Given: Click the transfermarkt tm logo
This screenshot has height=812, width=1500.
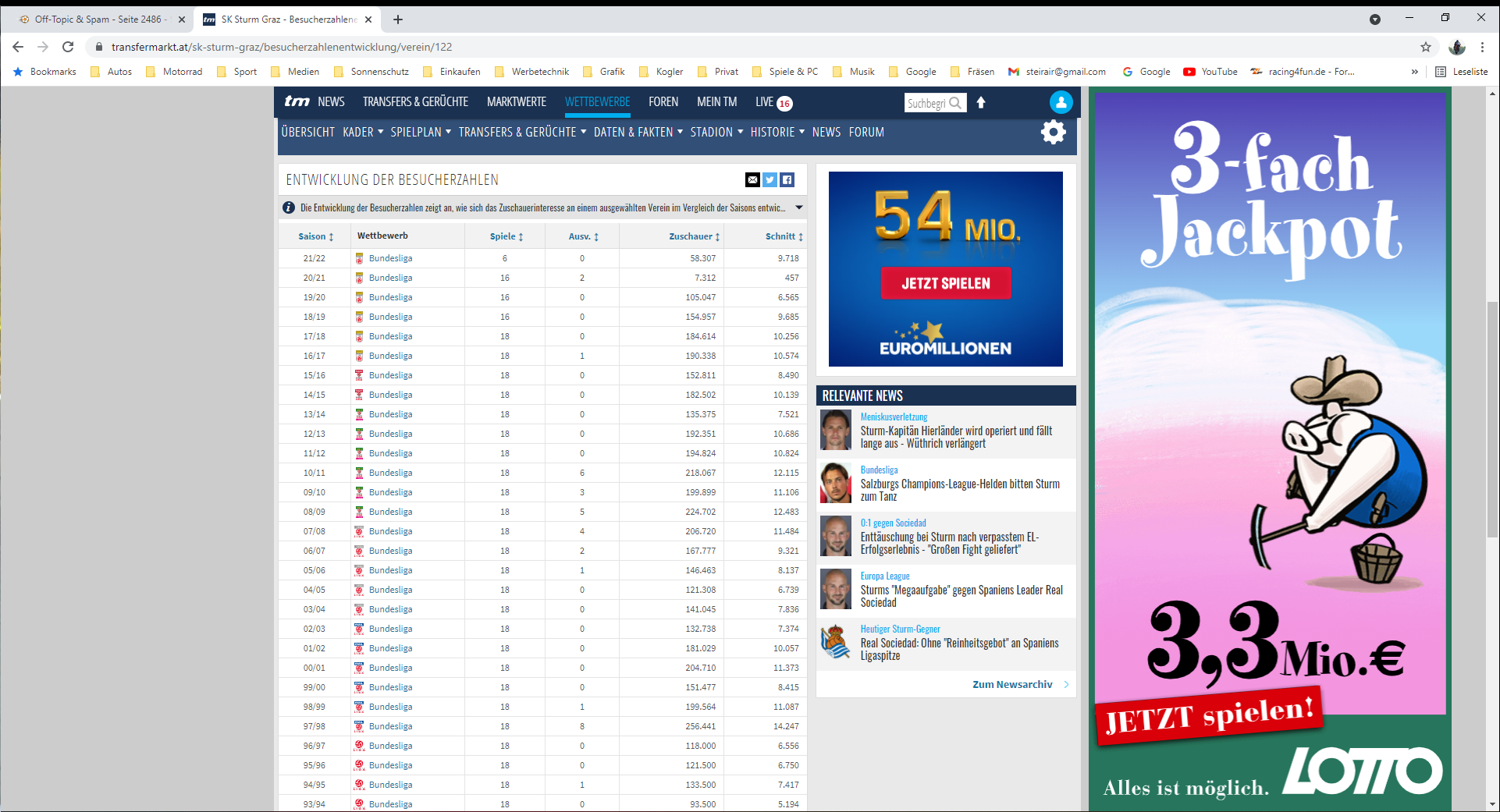Looking at the screenshot, I should point(297,101).
